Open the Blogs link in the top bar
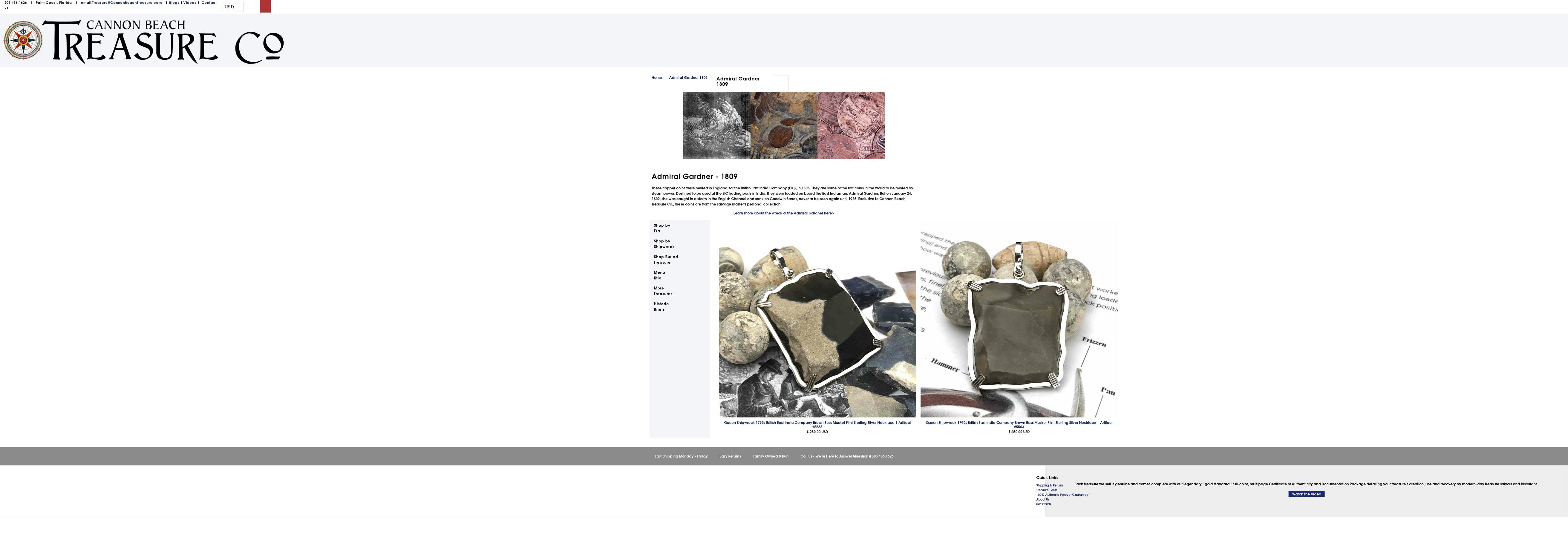The height and width of the screenshot is (546, 1568). tap(174, 2)
